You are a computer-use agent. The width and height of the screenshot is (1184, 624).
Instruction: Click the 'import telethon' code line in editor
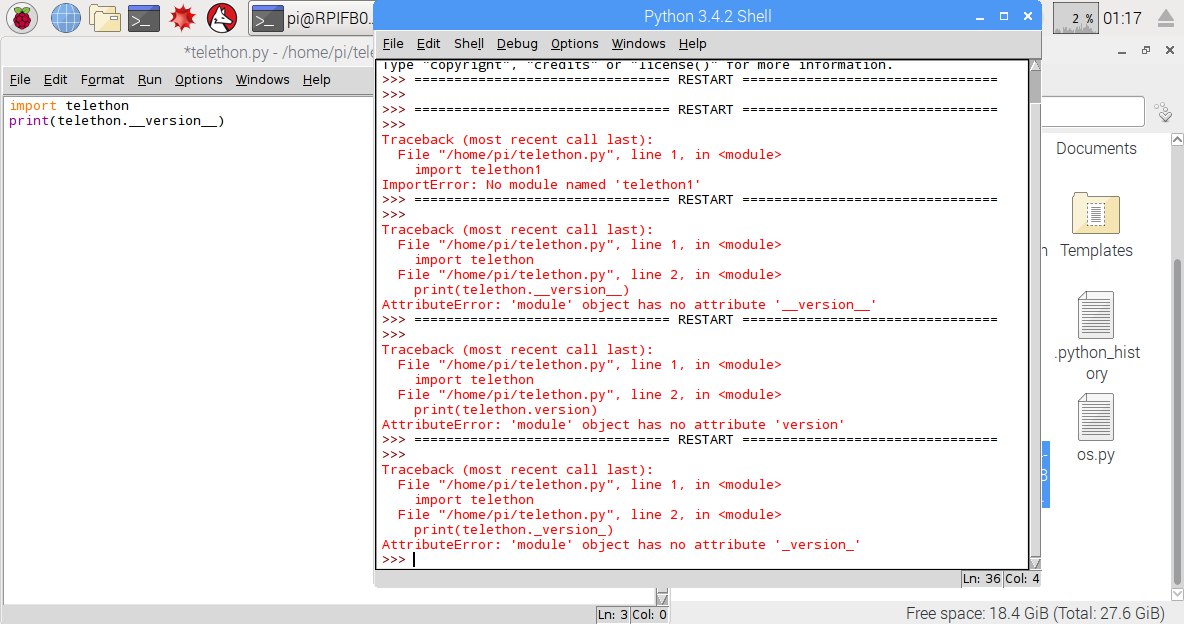(69, 106)
